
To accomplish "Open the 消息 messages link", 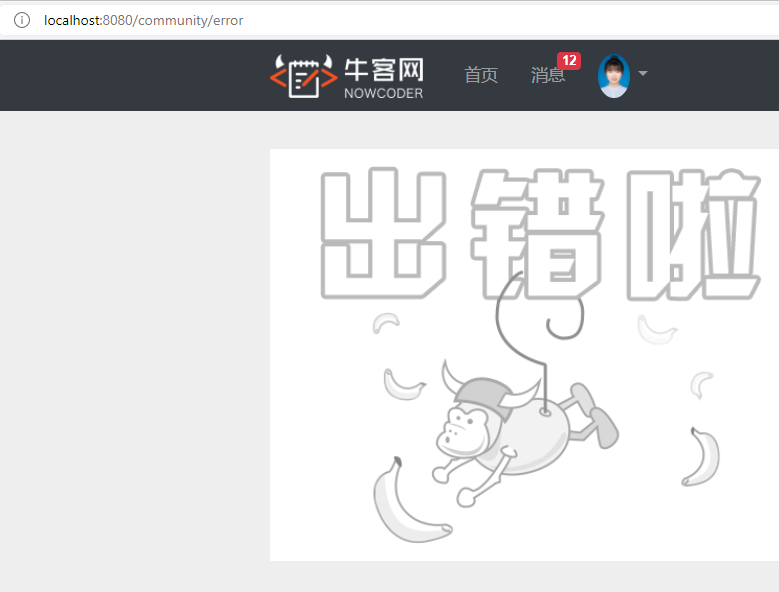I will pos(547,75).
